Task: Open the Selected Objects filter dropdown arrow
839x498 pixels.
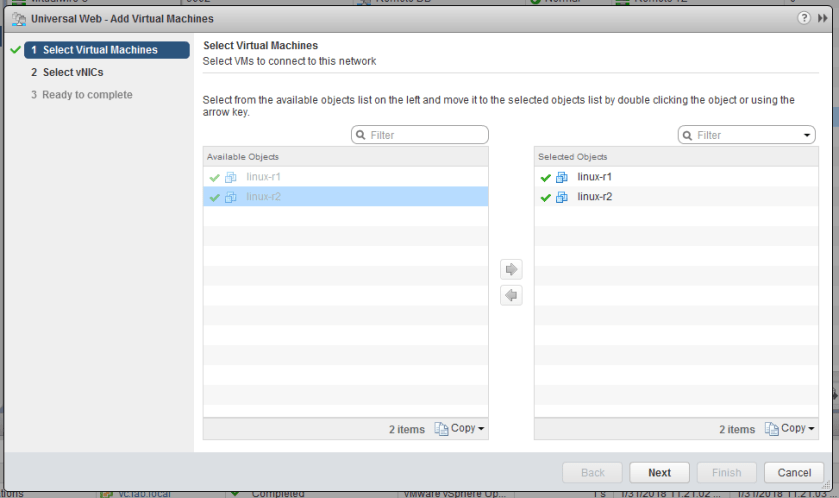Action: 807,135
